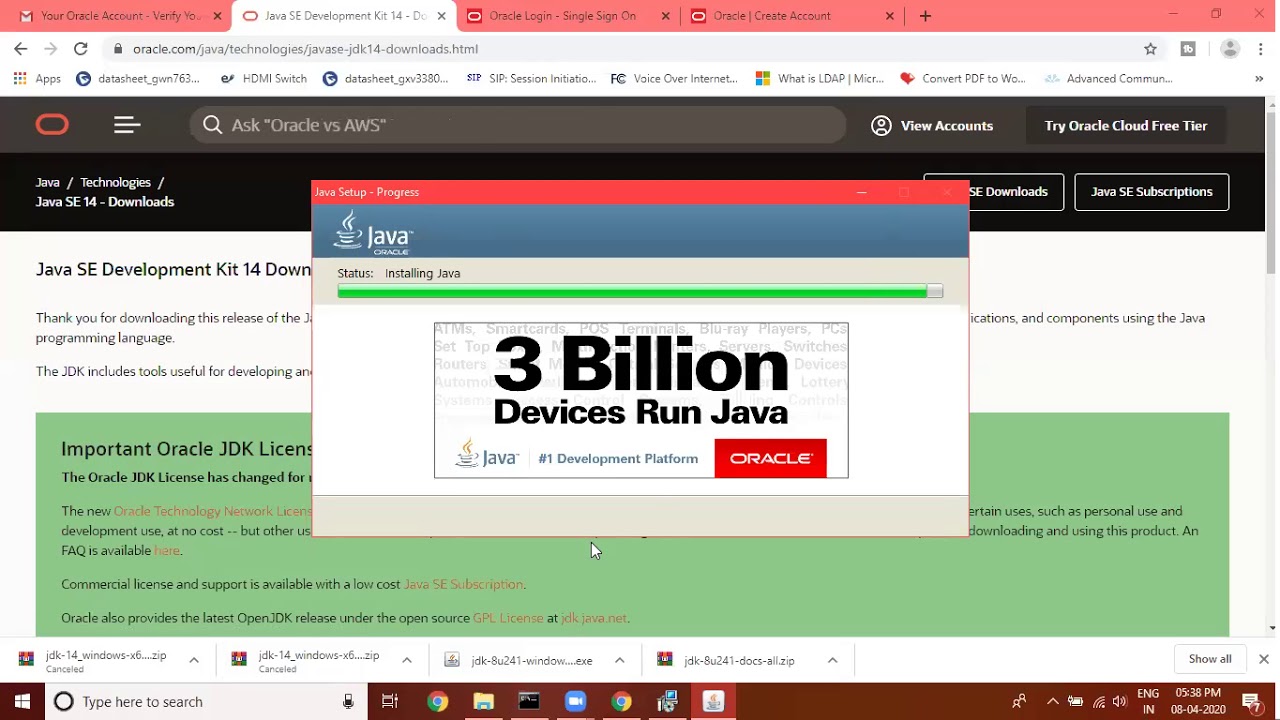The height and width of the screenshot is (720, 1280).
Task: Click the browser address bar URL
Action: pos(305,48)
